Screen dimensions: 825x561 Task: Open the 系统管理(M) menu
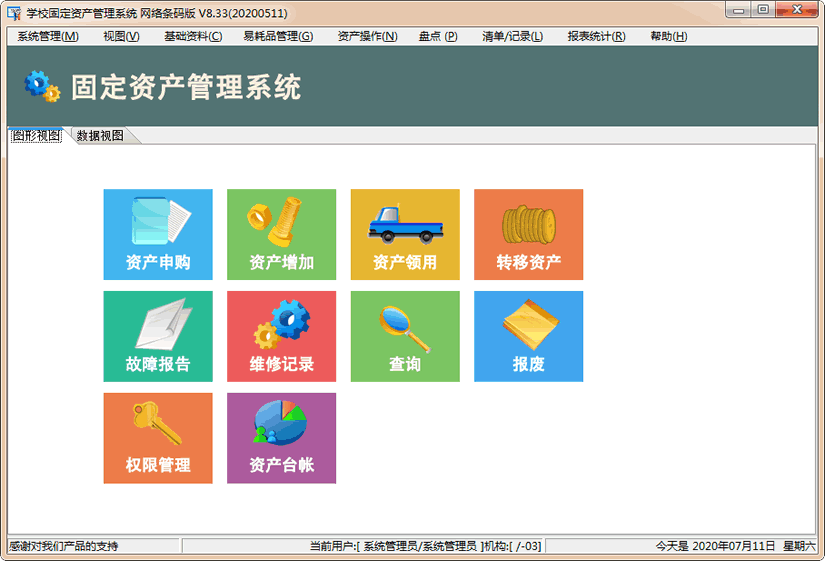click(48, 36)
